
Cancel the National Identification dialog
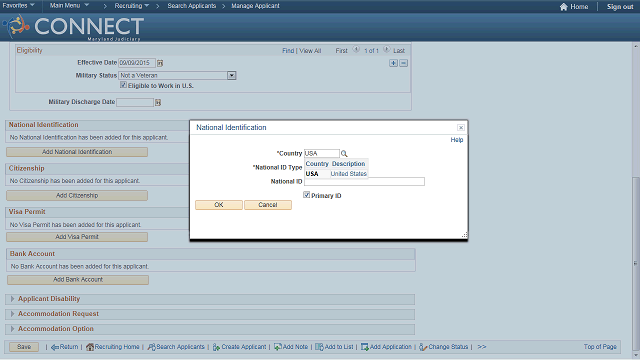tap(268, 205)
